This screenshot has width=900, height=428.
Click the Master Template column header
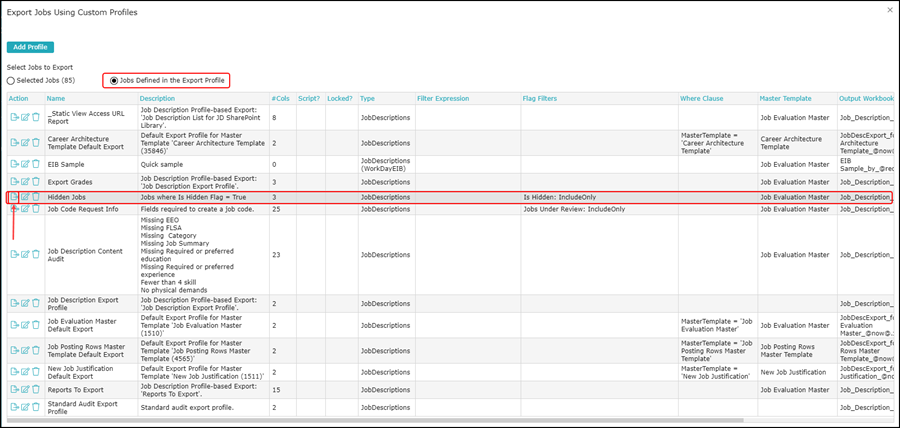point(784,99)
